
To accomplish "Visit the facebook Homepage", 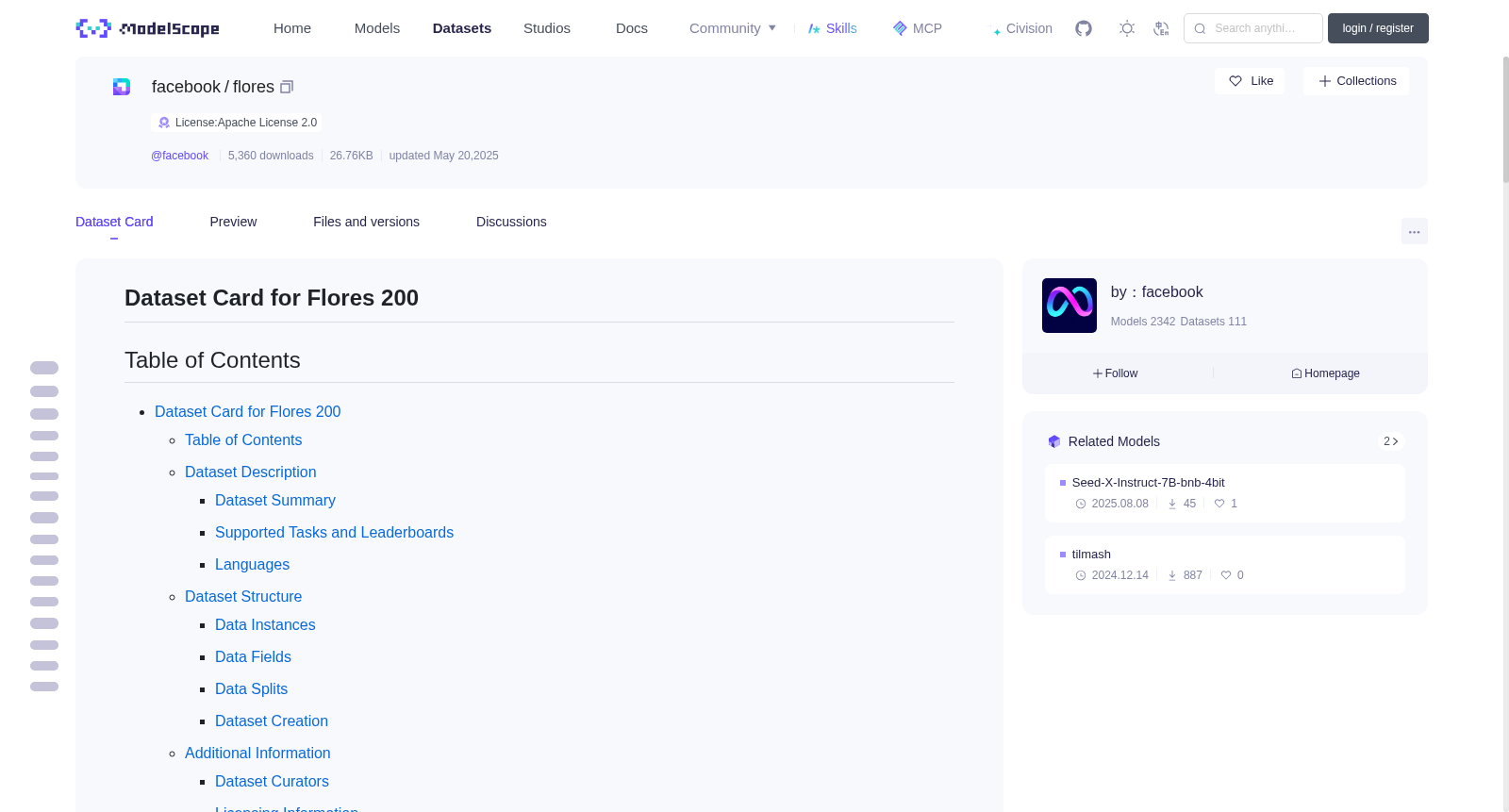I will click(x=1326, y=373).
